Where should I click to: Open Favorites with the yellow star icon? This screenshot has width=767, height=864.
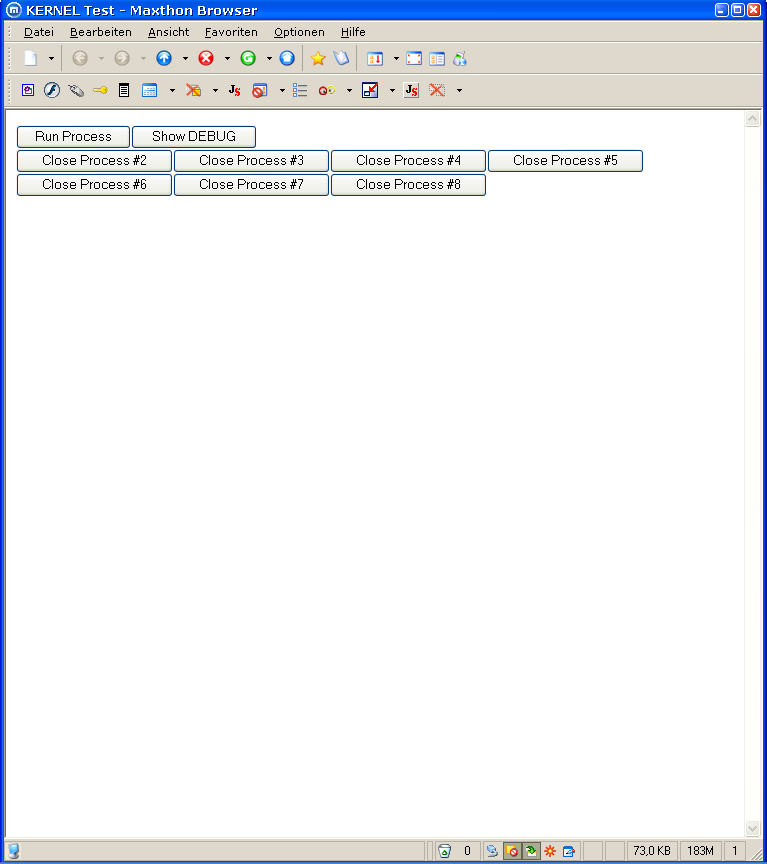point(318,58)
